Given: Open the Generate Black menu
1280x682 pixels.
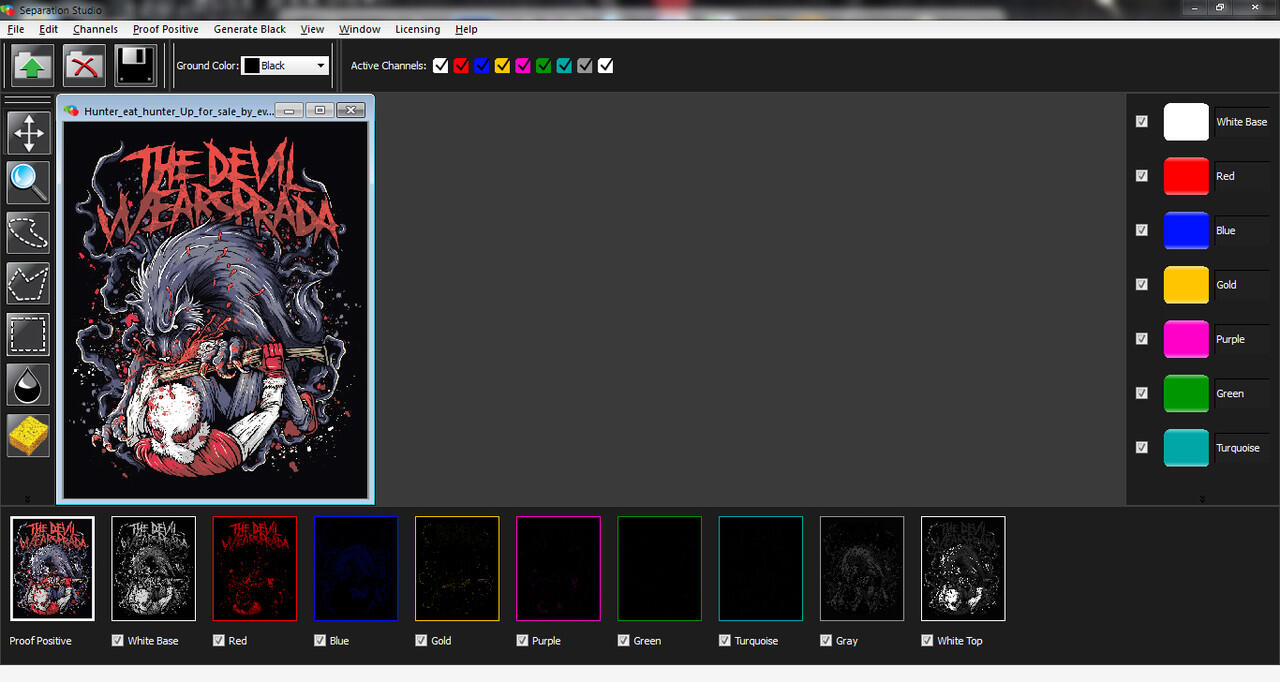Looking at the screenshot, I should pos(250,29).
